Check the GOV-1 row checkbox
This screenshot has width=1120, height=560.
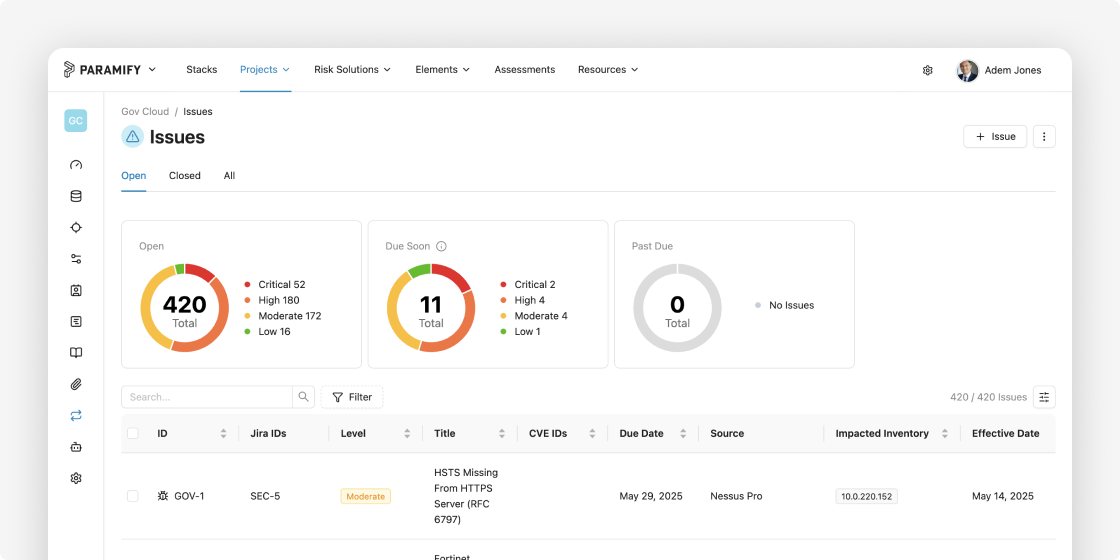click(x=133, y=496)
